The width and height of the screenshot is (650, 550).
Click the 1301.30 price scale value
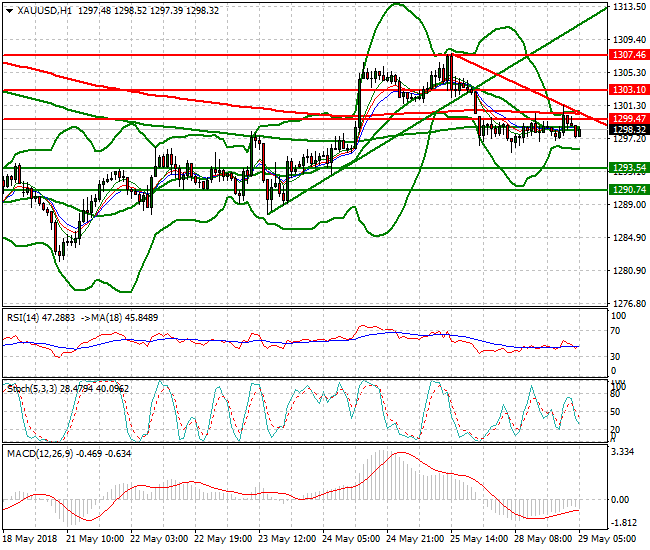click(x=629, y=106)
